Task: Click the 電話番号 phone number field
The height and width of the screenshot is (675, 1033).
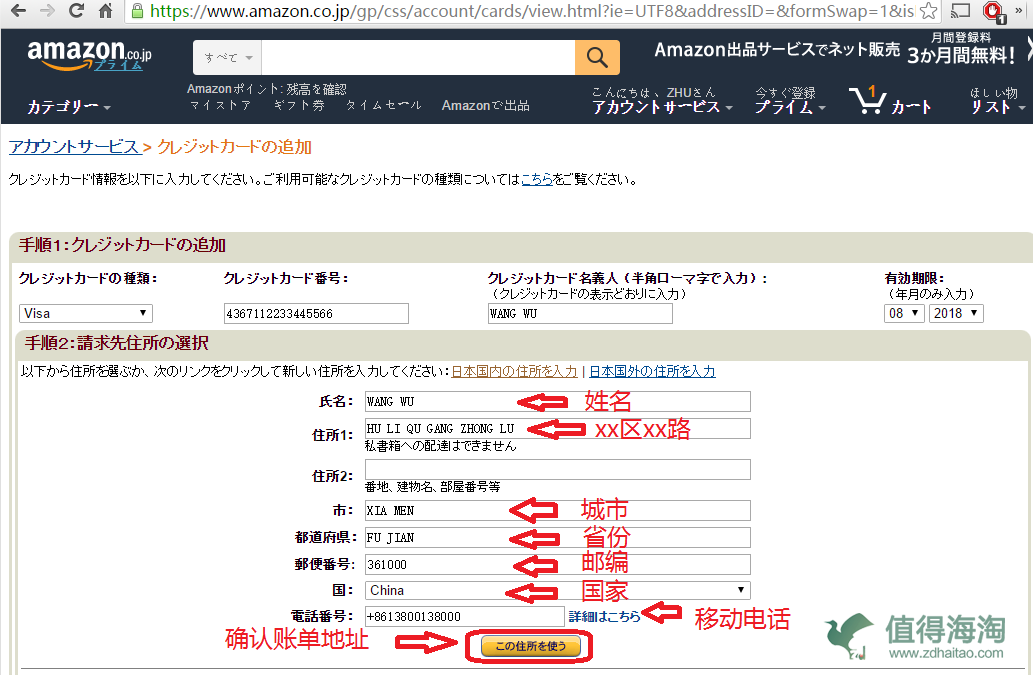Action: point(464,616)
